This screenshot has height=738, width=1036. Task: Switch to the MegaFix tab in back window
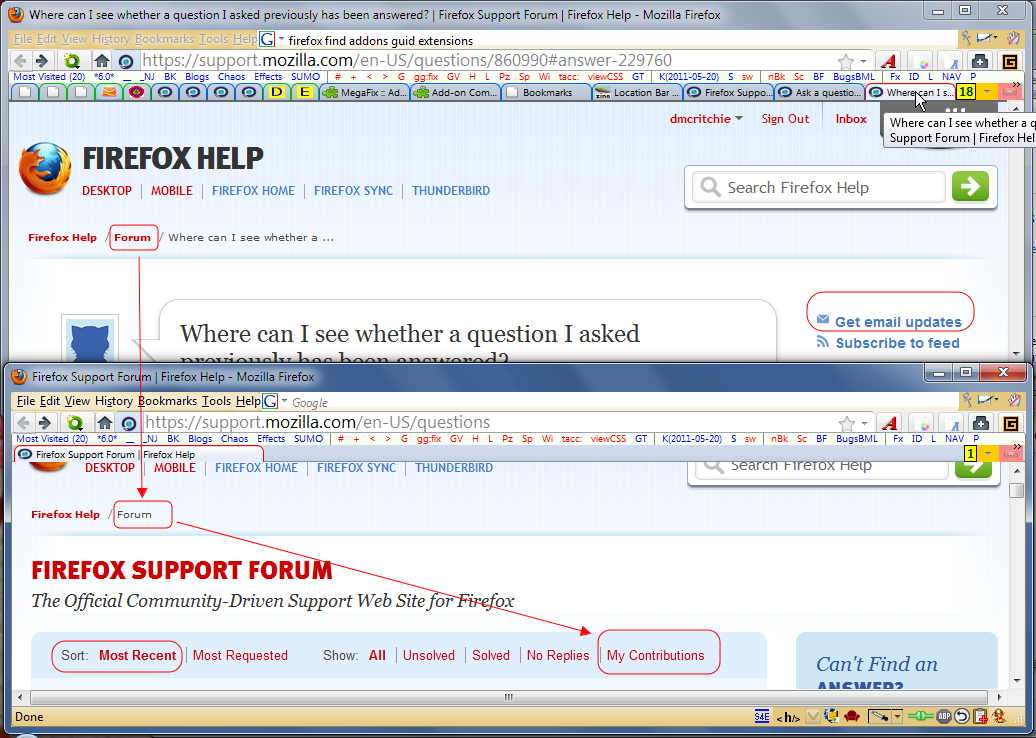[365, 92]
